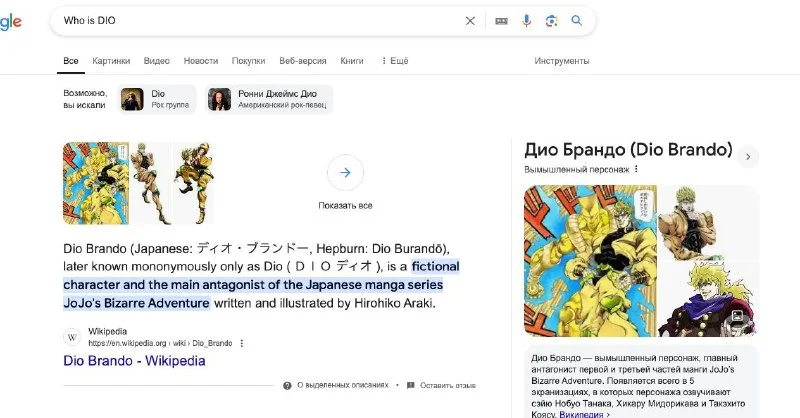Click "Оставить отзыв" feedback link
The image size is (800, 418).
click(442, 385)
